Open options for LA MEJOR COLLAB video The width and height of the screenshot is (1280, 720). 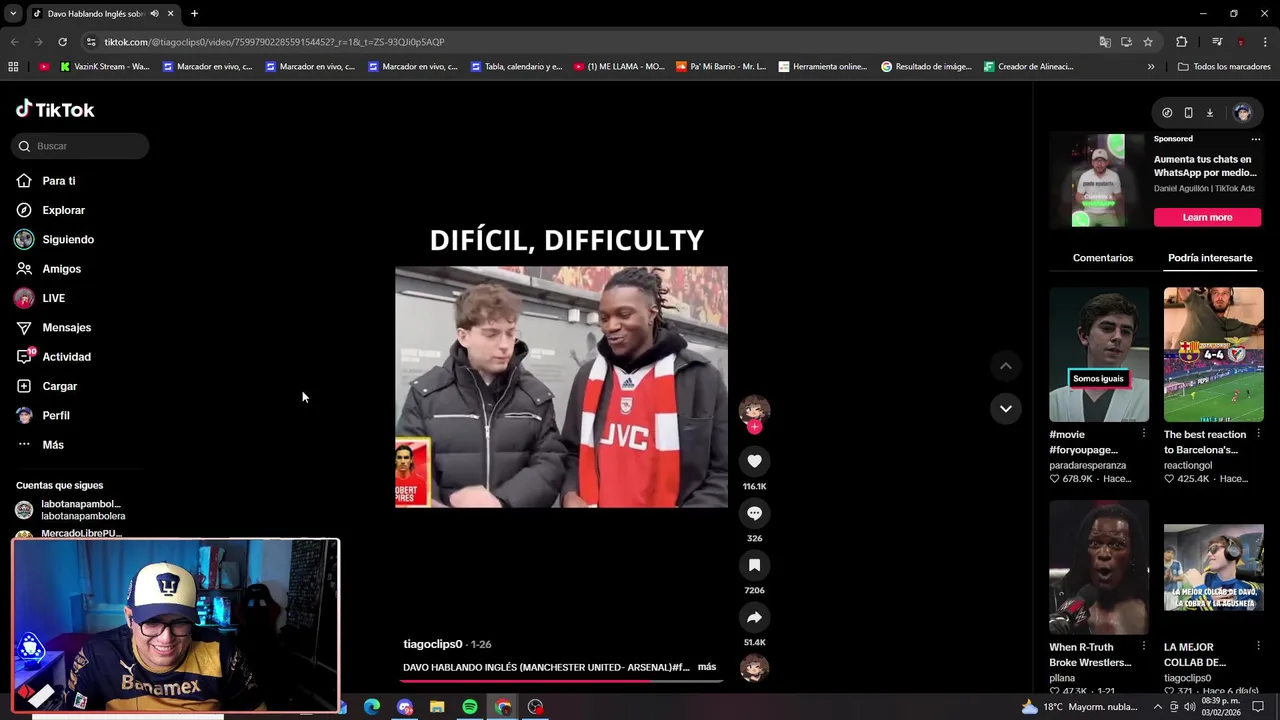[1258, 646]
